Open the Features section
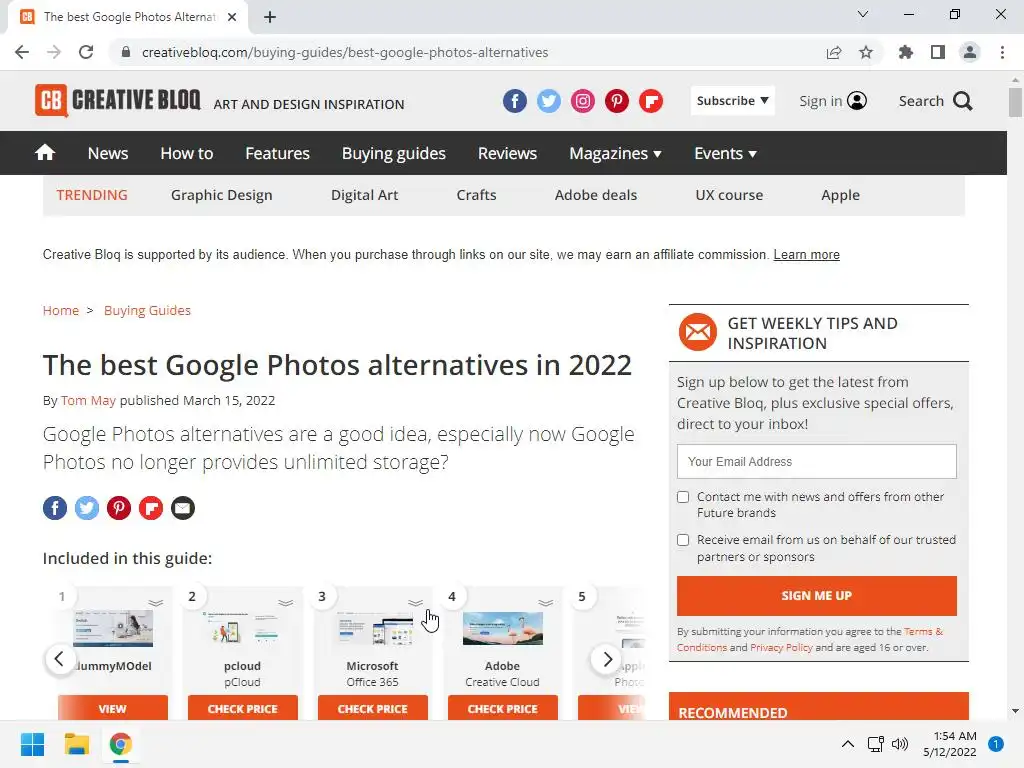Screen dimensions: 1024x768 (278, 153)
